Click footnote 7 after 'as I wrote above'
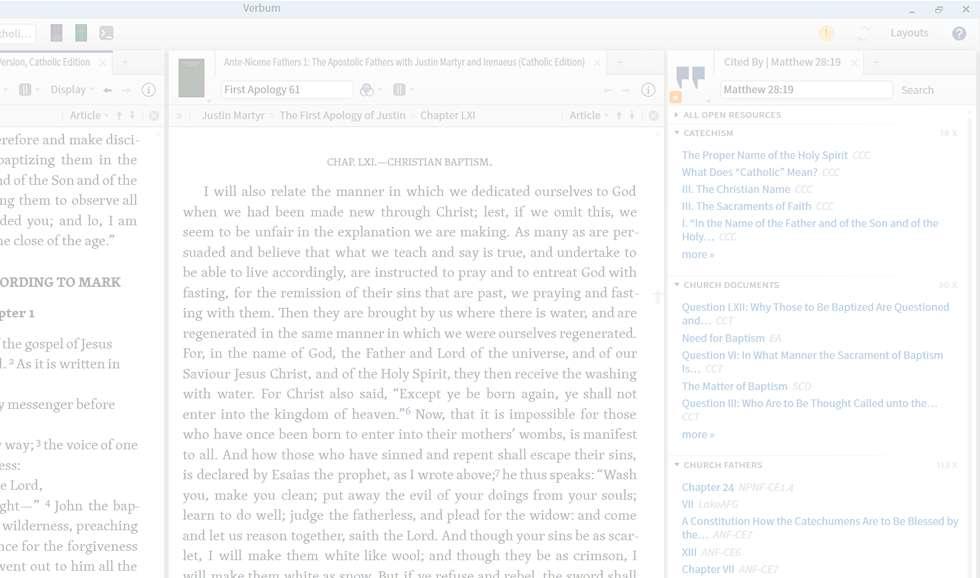Viewport: 980px width, 578px height. [x=498, y=472]
